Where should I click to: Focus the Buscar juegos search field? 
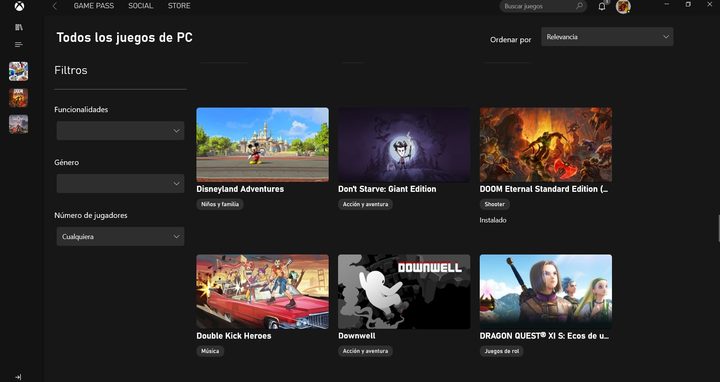pos(543,6)
